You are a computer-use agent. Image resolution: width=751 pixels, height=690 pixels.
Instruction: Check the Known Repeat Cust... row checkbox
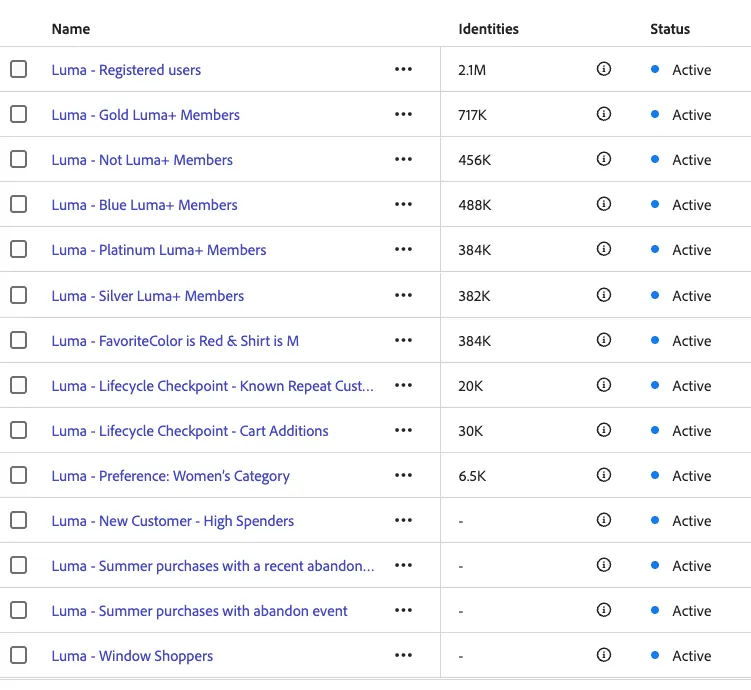[19, 385]
